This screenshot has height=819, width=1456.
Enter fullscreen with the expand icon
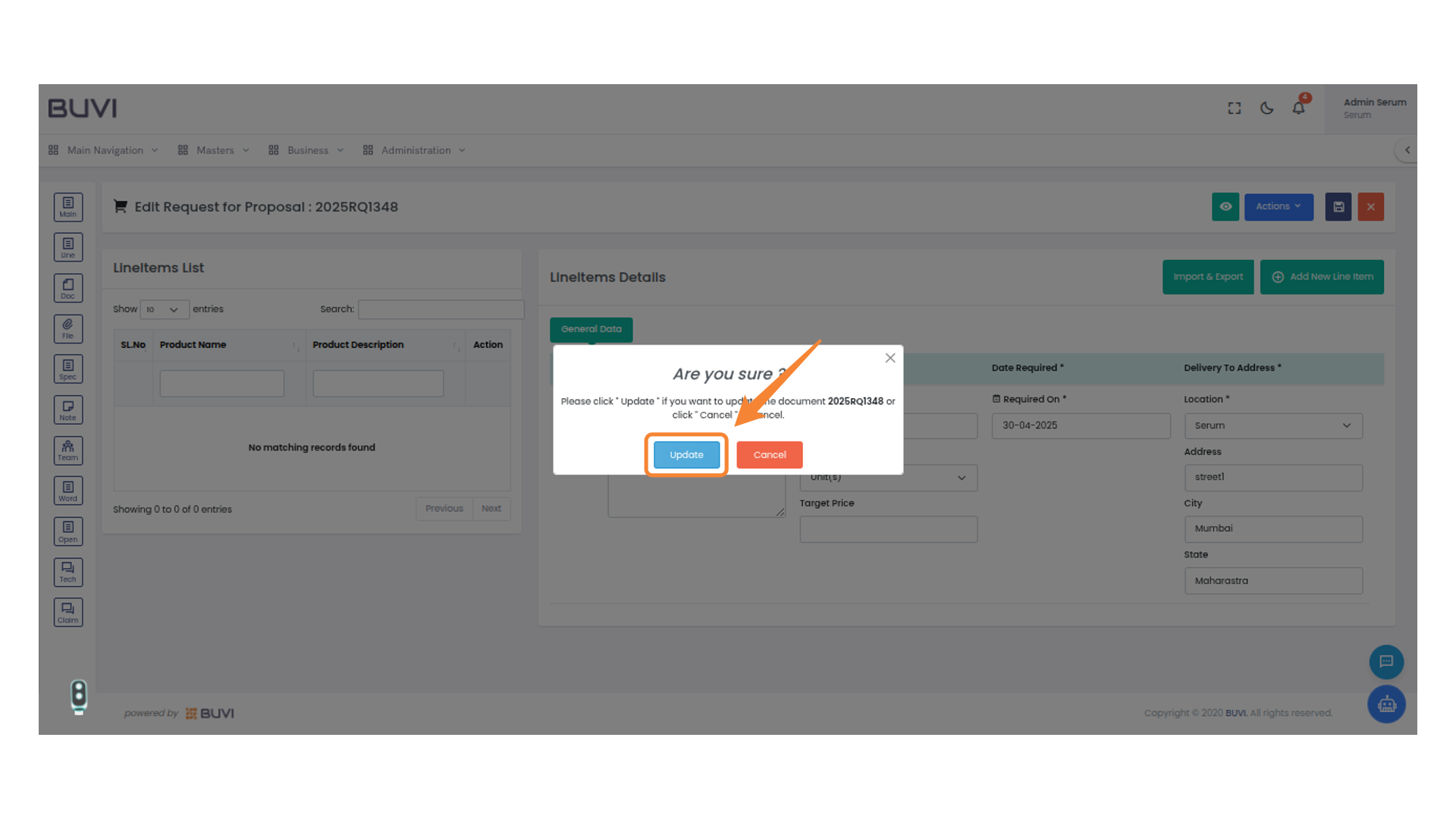pos(1234,108)
